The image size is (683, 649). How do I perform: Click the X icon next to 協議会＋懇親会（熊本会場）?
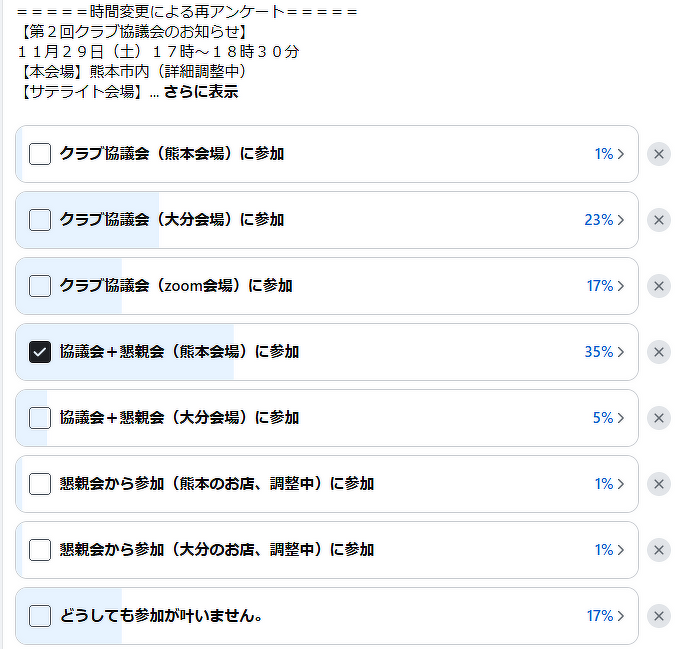click(x=658, y=352)
